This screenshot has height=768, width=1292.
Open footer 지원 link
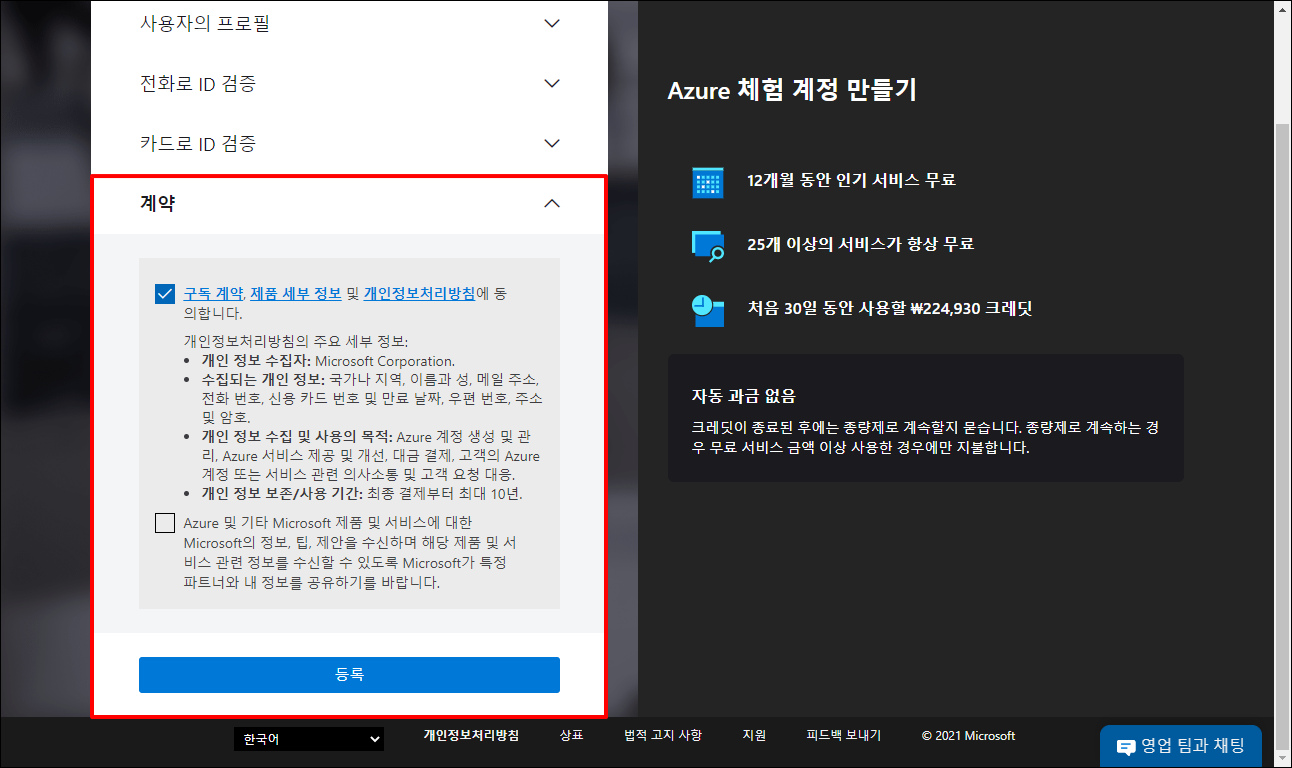pyautogui.click(x=754, y=735)
